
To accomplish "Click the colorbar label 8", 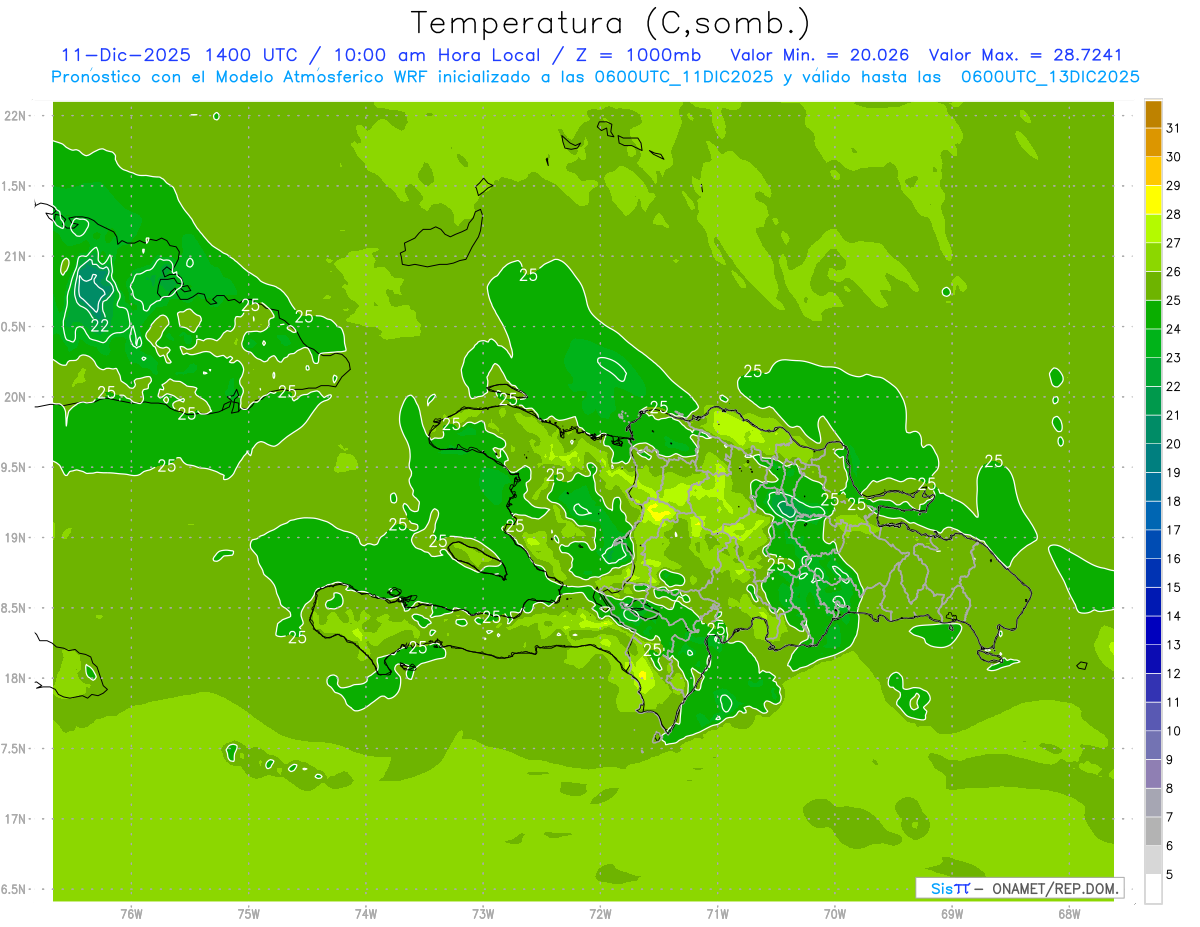I will [1170, 789].
